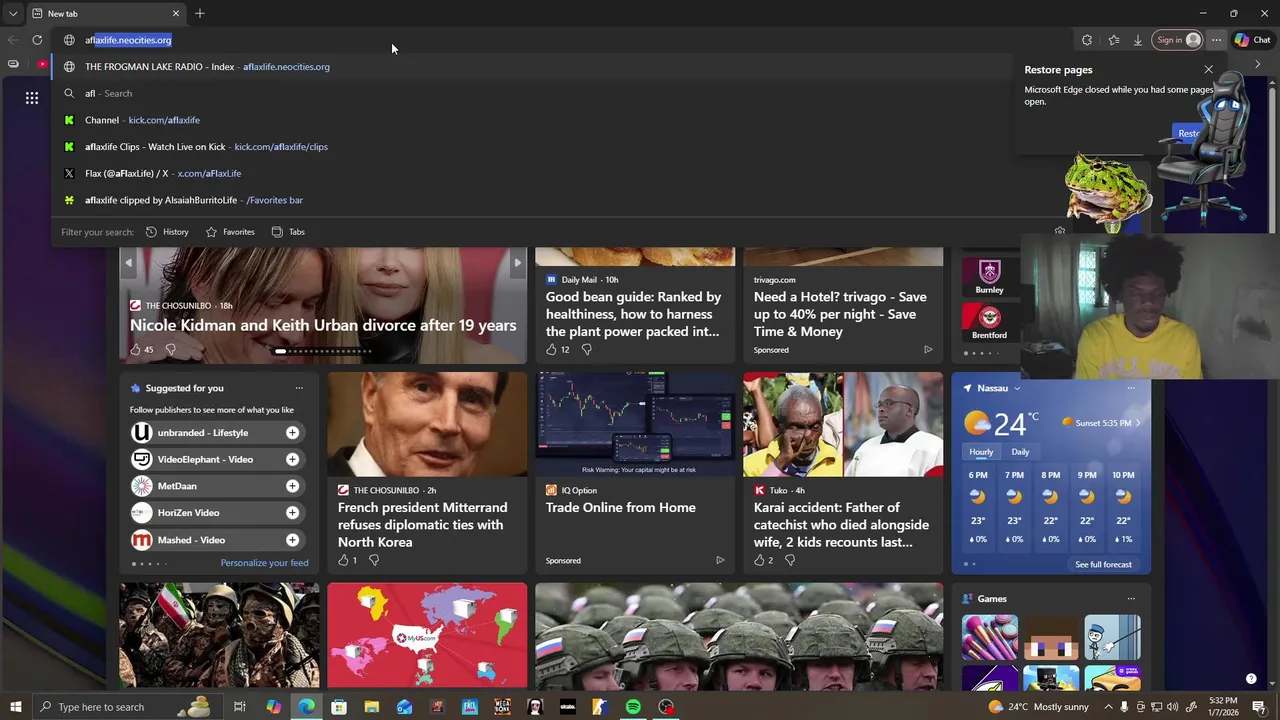
Task: Open Games card options menu
Action: click(x=1131, y=599)
